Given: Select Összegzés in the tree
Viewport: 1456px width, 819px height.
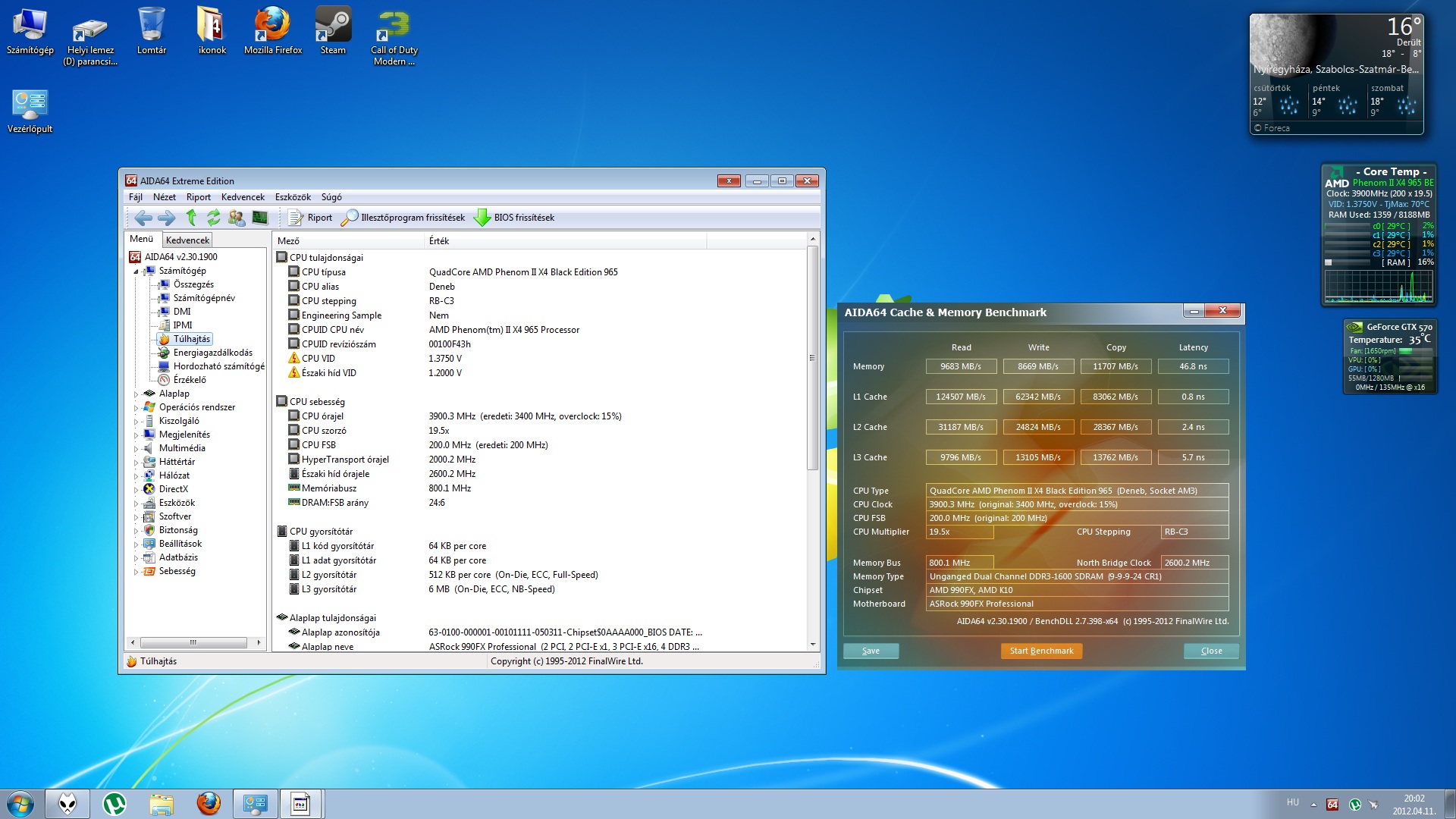Looking at the screenshot, I should (x=193, y=284).
